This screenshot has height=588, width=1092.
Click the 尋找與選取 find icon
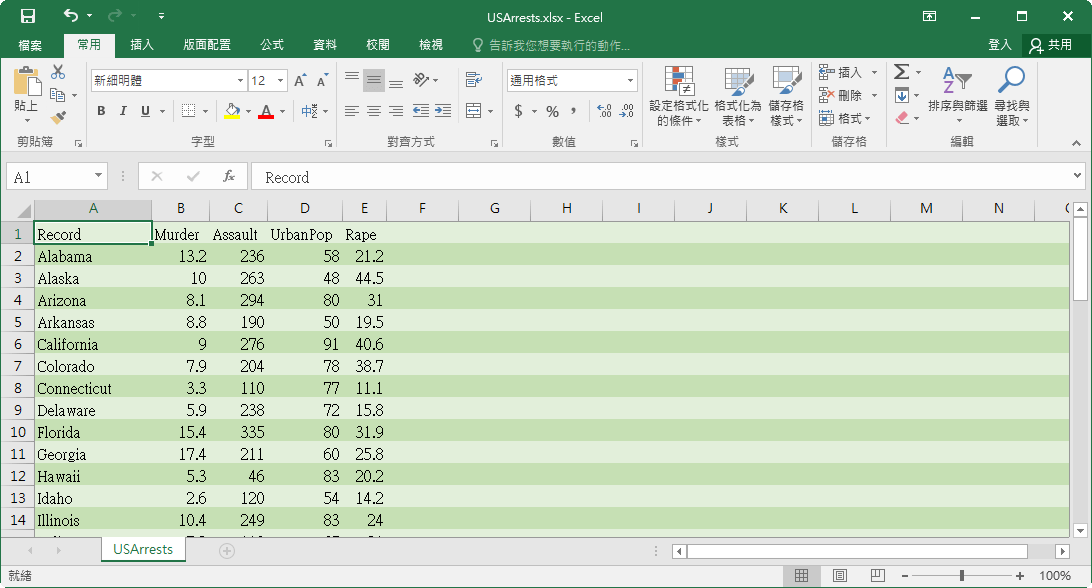[1010, 80]
